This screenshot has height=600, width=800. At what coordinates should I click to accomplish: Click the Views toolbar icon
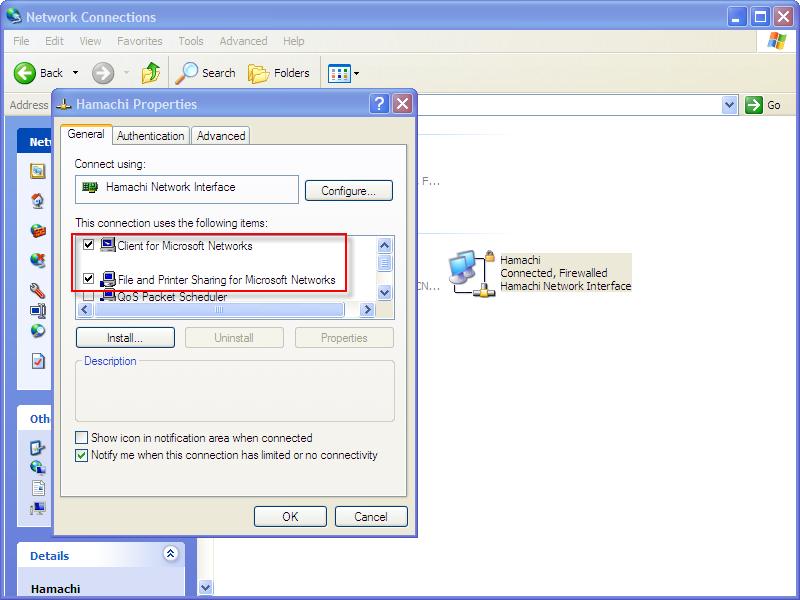coord(338,73)
